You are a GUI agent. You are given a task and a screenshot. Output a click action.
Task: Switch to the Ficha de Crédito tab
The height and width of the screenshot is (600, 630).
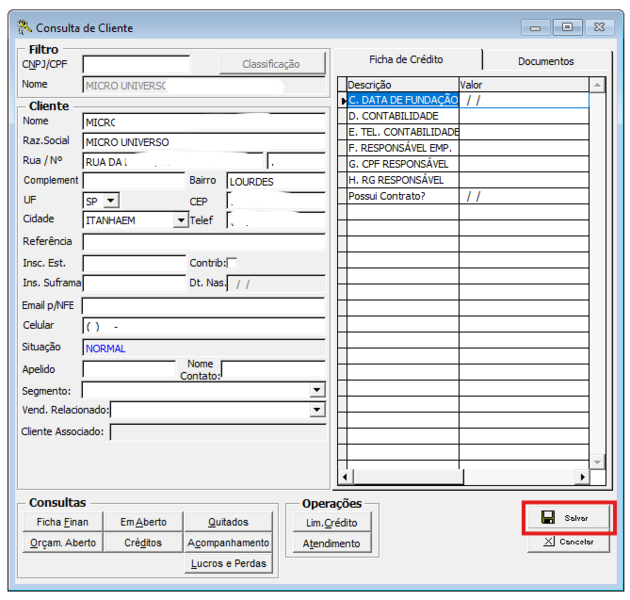[x=406, y=60]
